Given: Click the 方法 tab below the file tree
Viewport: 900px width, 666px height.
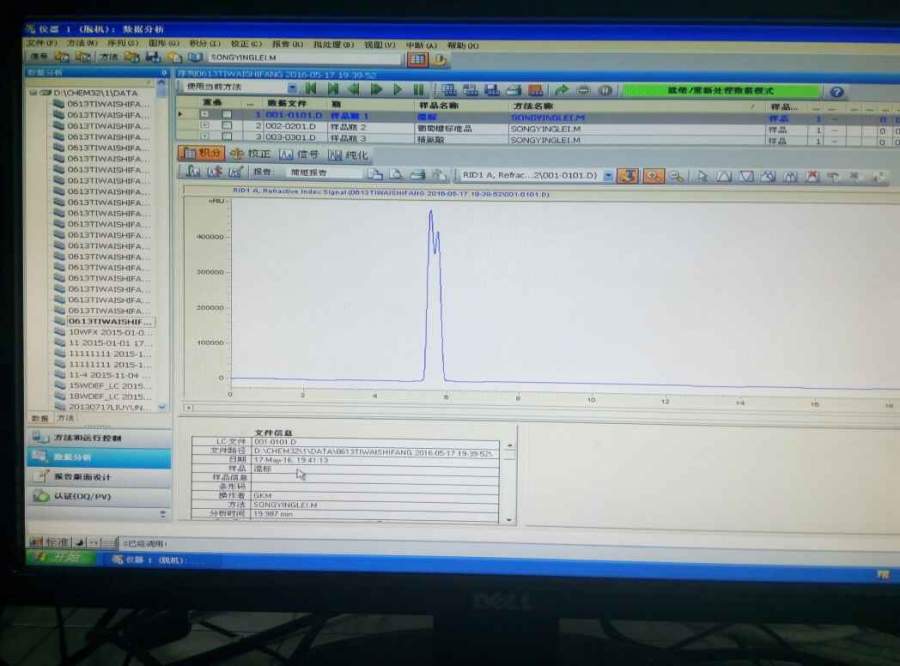Looking at the screenshot, I should click(65, 418).
